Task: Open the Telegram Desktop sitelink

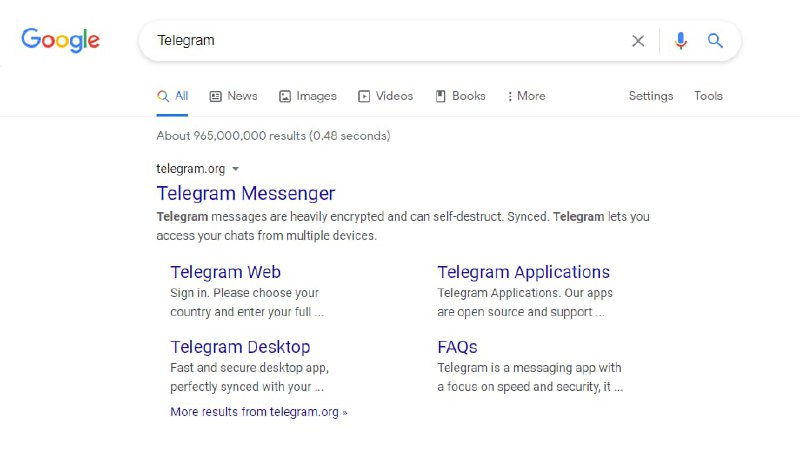Action: tap(240, 347)
